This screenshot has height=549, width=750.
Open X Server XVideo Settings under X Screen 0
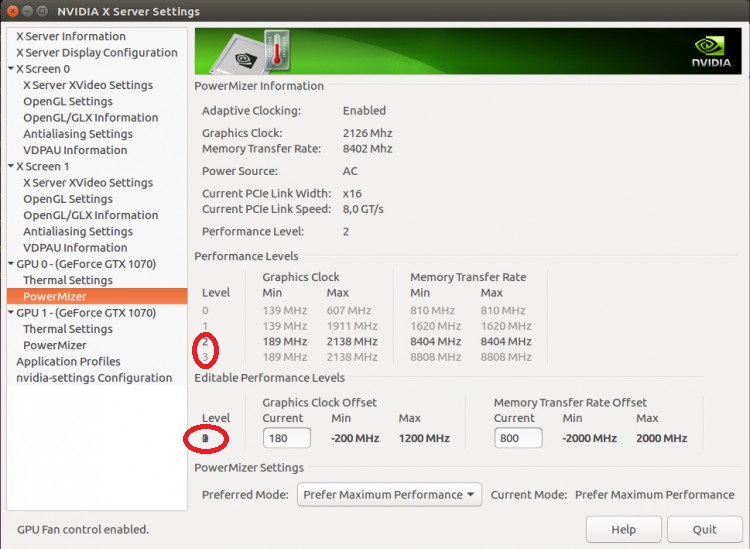(x=88, y=85)
